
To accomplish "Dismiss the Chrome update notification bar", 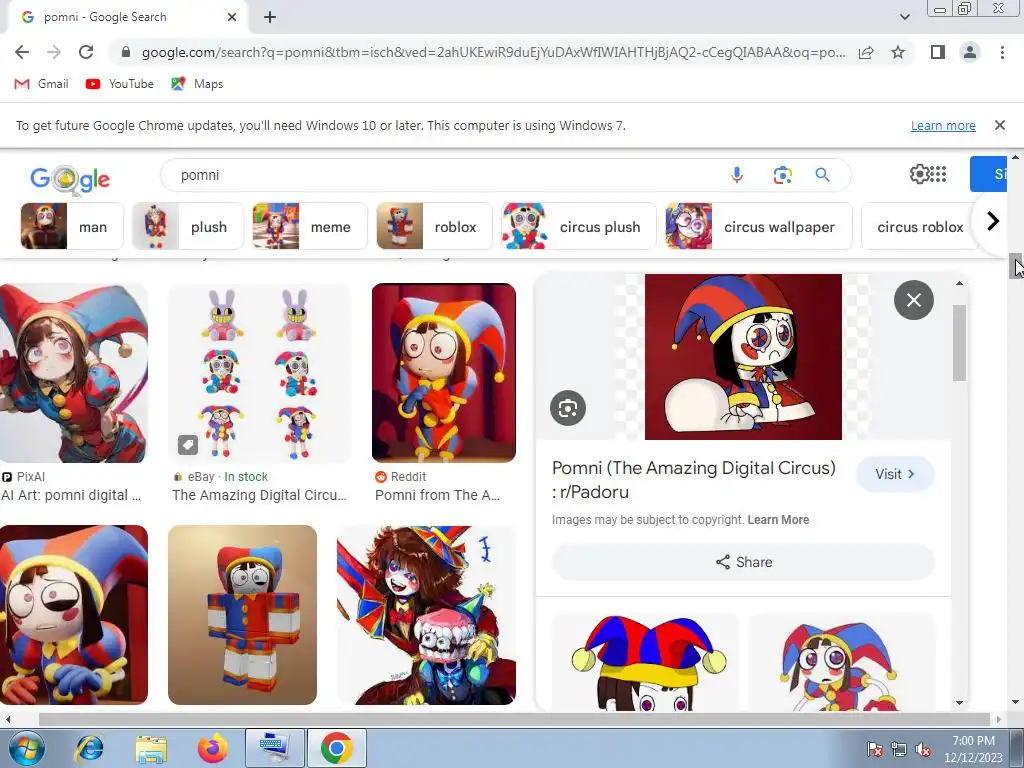I will (999, 125).
